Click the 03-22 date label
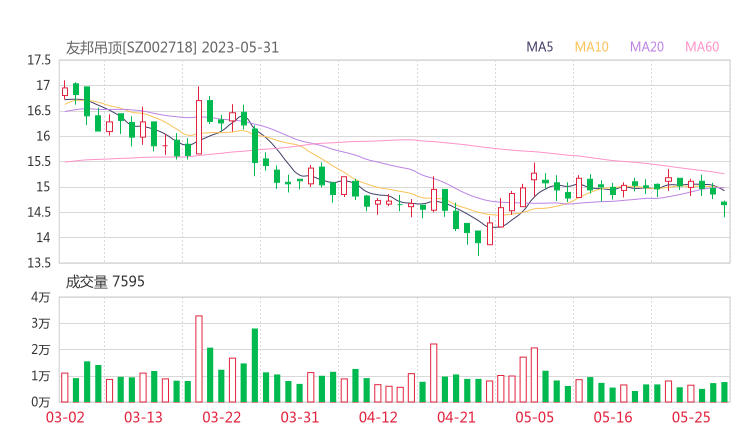The image size is (740, 440). click(221, 417)
